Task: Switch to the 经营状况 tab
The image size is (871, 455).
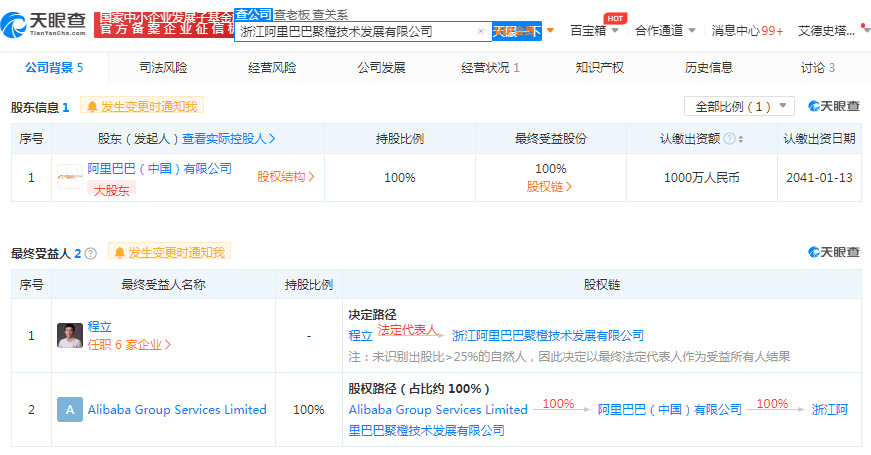Action: point(490,68)
